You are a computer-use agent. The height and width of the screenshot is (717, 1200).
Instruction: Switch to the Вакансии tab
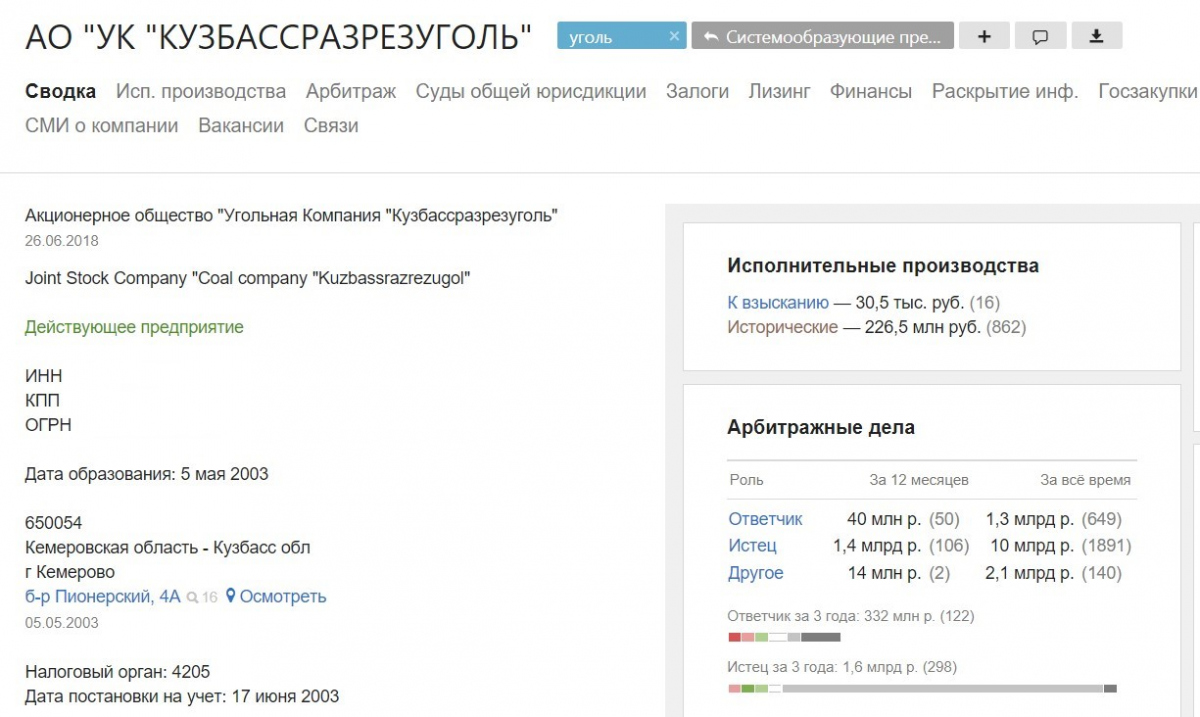click(x=241, y=125)
